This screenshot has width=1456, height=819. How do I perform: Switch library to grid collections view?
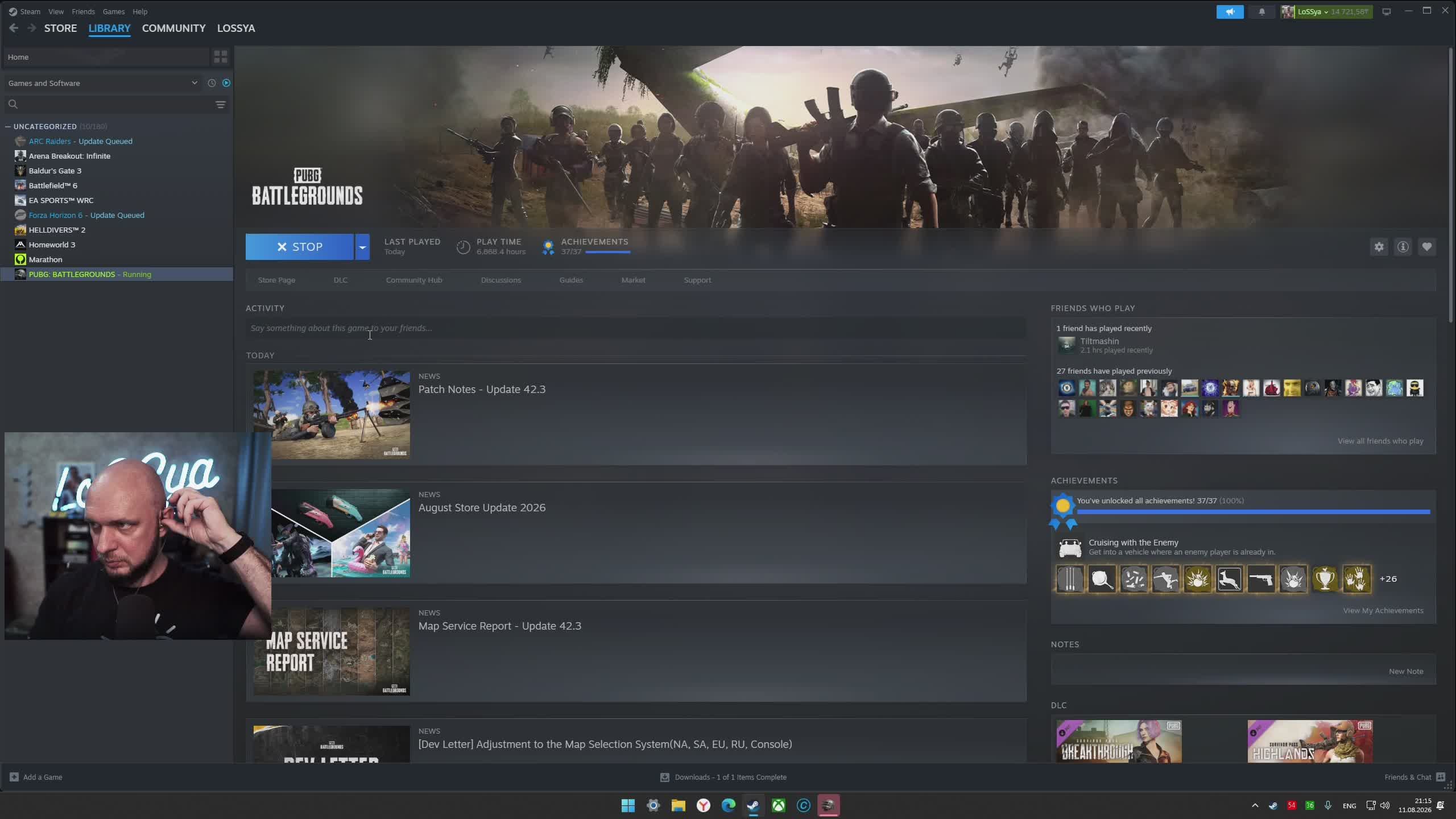pyautogui.click(x=220, y=57)
